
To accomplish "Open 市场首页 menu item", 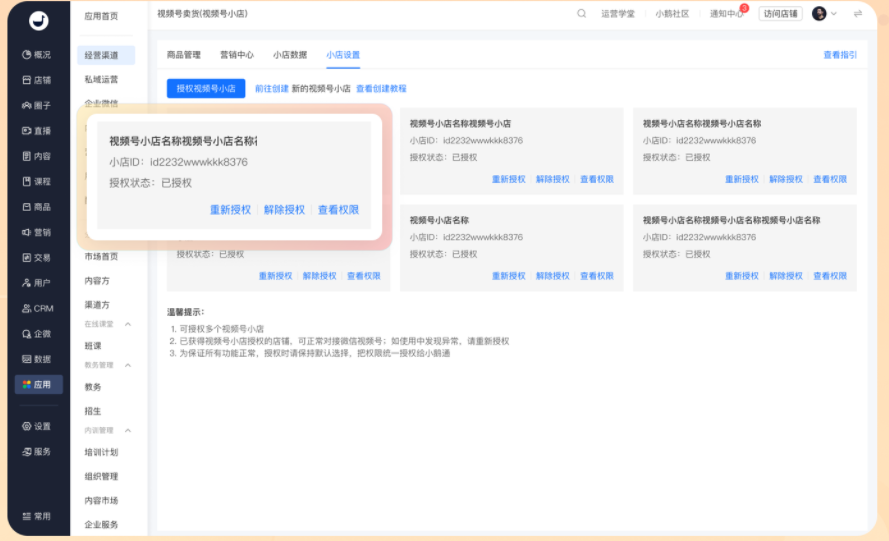I will point(101,256).
